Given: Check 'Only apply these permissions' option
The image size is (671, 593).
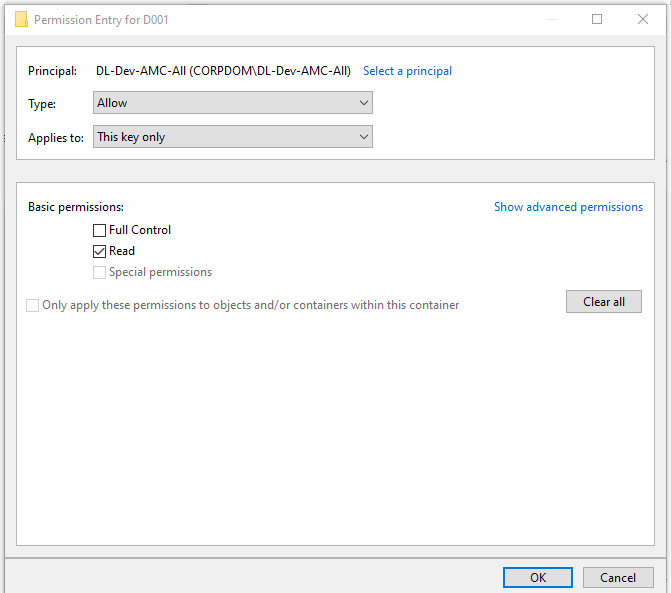Looking at the screenshot, I should pyautogui.click(x=33, y=305).
